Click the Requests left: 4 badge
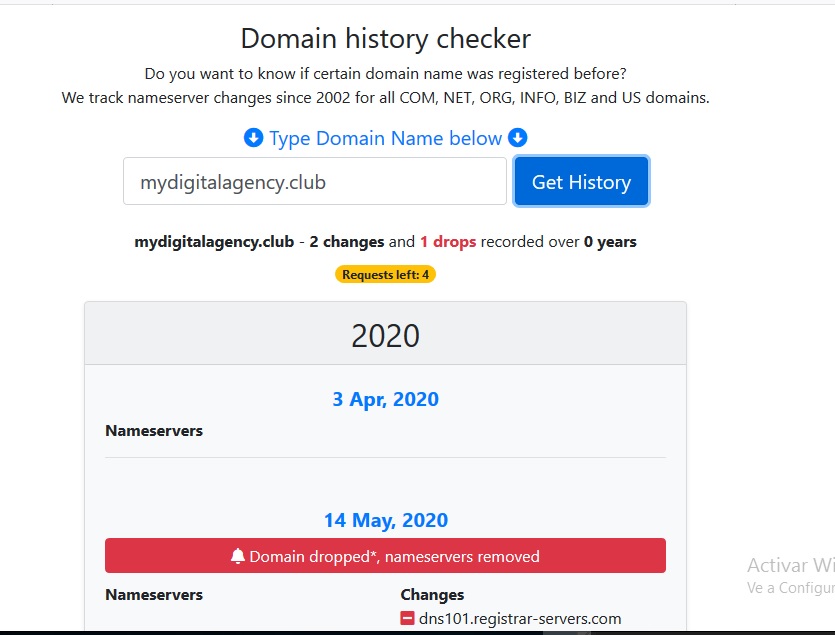 pos(385,274)
